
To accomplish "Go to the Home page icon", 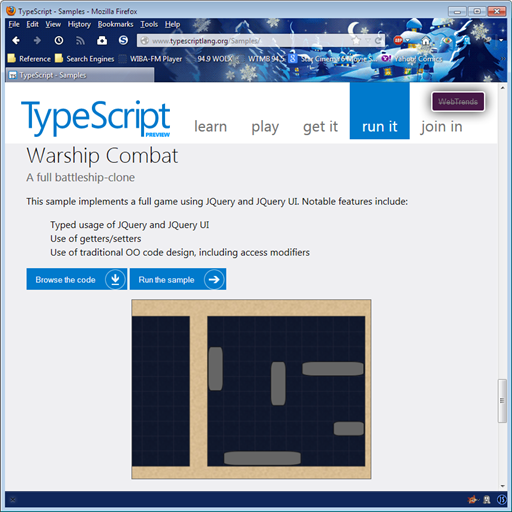I will click(x=426, y=41).
